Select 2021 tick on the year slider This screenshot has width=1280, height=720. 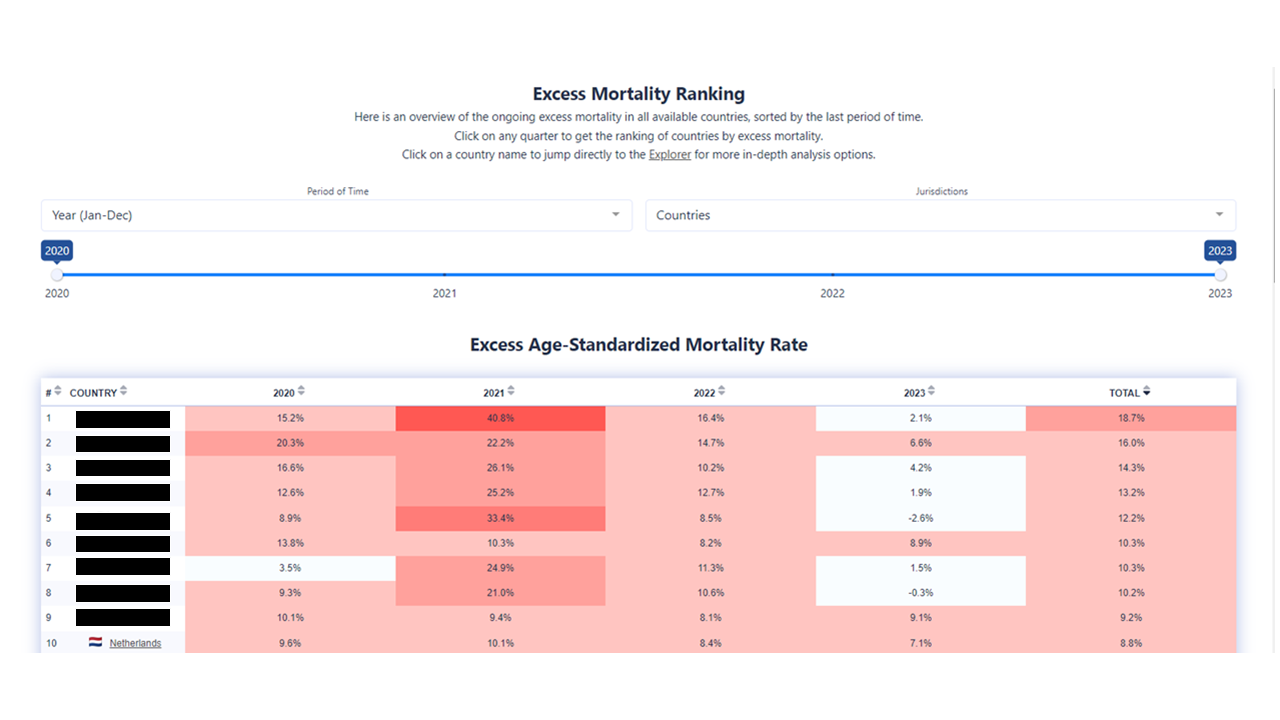pyautogui.click(x=445, y=275)
